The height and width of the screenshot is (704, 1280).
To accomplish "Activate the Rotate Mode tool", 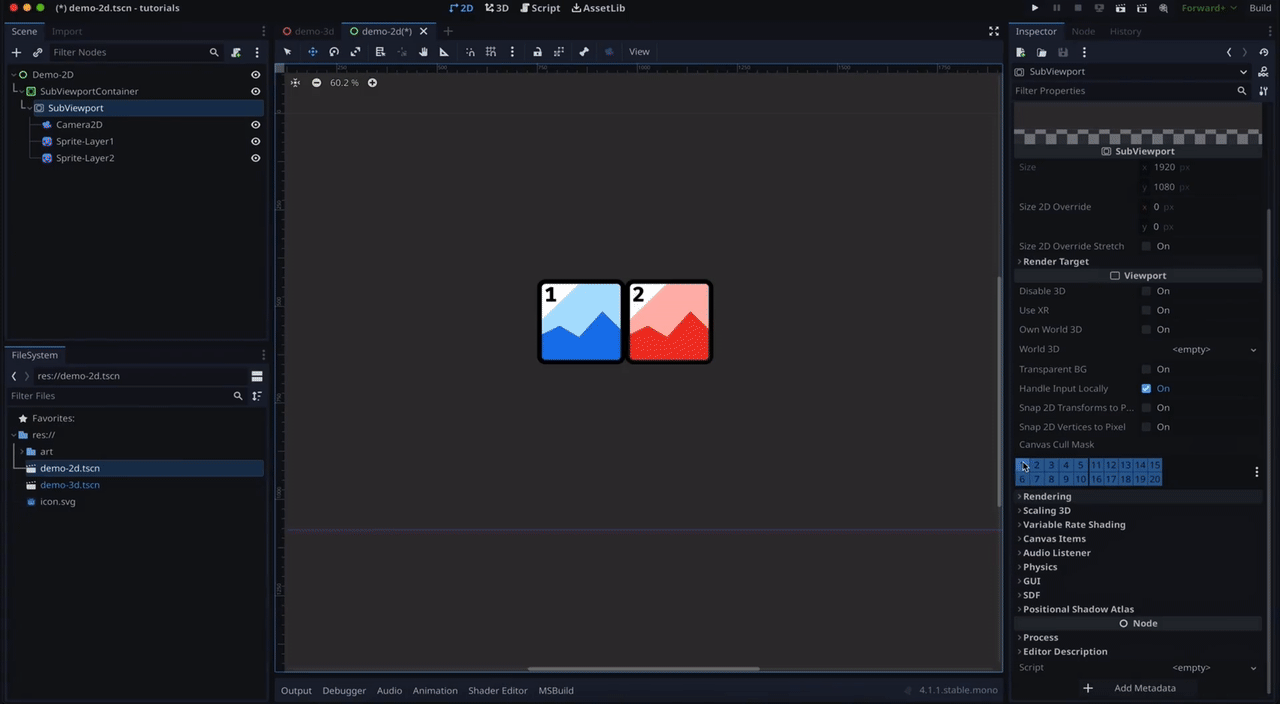I will tap(334, 52).
